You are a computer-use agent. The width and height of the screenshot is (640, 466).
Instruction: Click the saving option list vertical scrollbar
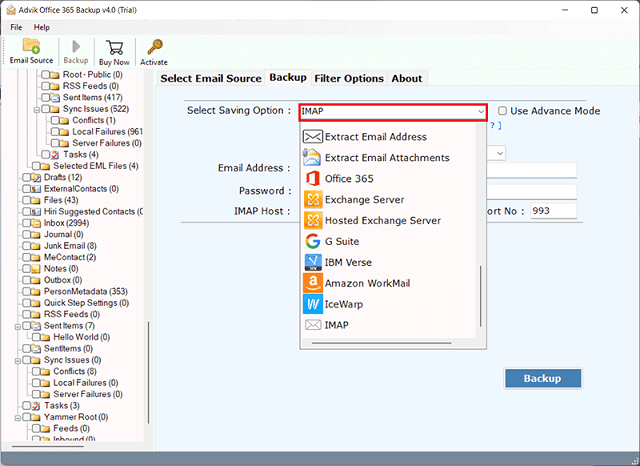point(481,296)
